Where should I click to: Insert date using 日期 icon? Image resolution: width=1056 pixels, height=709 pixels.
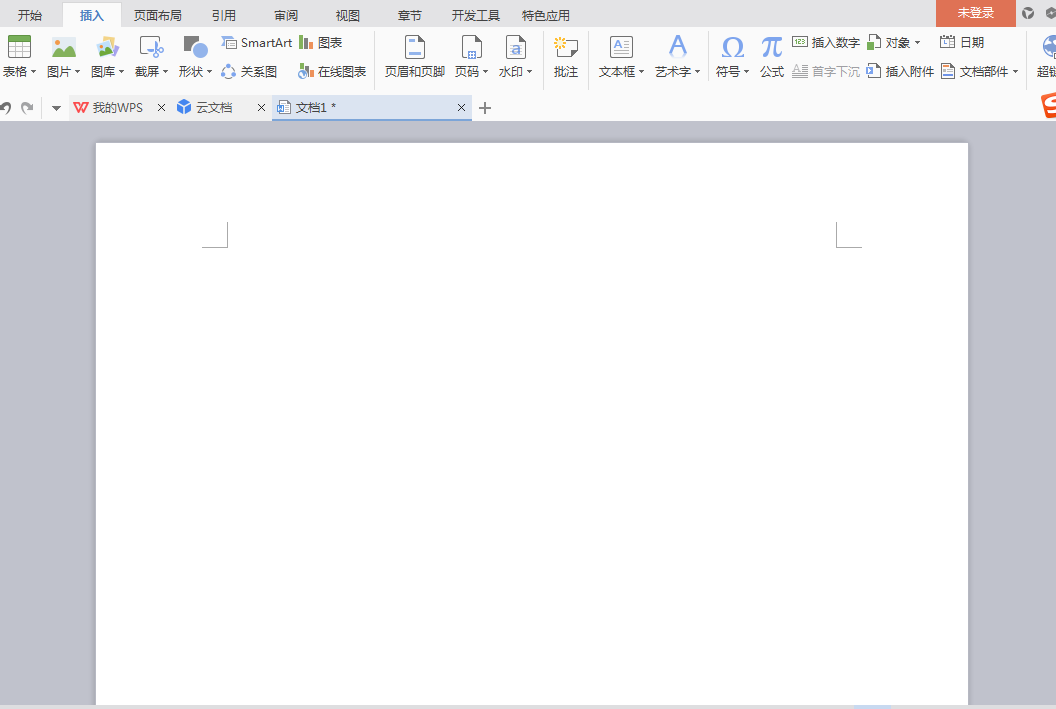point(947,42)
